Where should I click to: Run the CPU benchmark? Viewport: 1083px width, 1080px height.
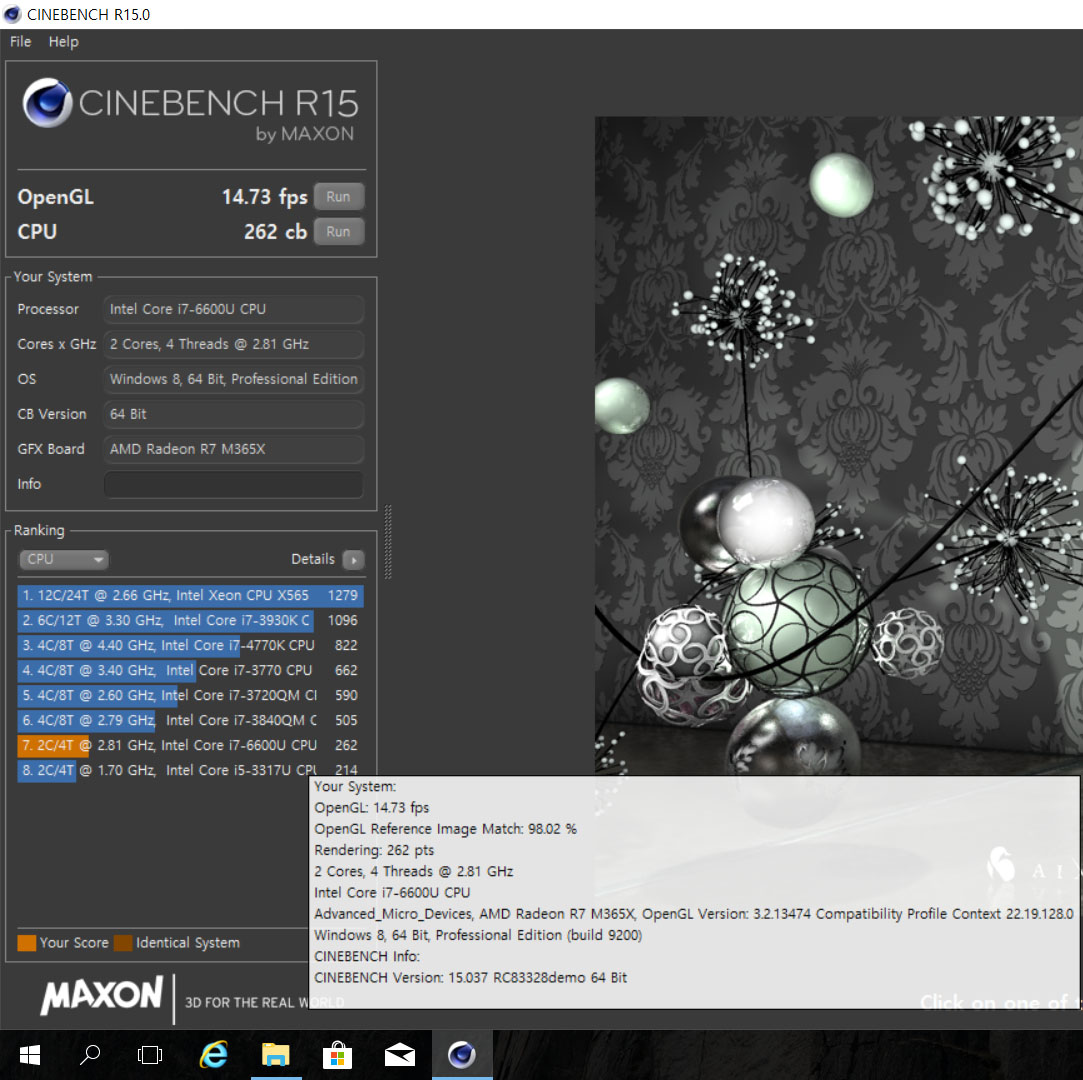tap(338, 231)
